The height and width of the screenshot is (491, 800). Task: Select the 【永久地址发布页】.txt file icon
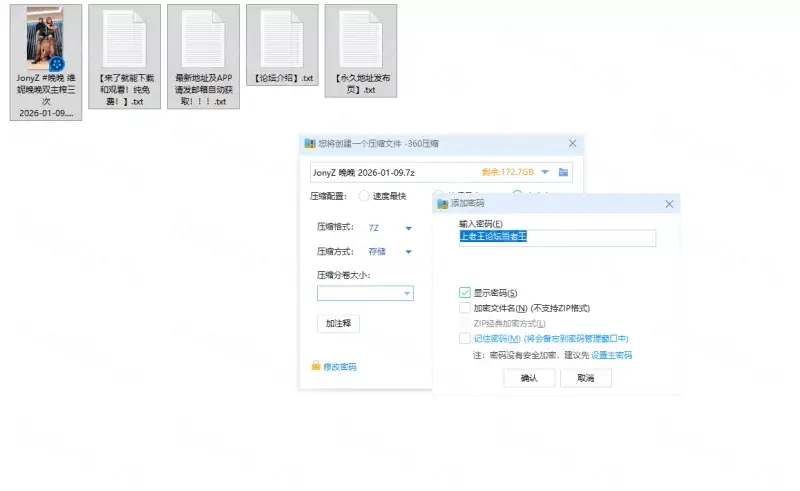pyautogui.click(x=361, y=40)
